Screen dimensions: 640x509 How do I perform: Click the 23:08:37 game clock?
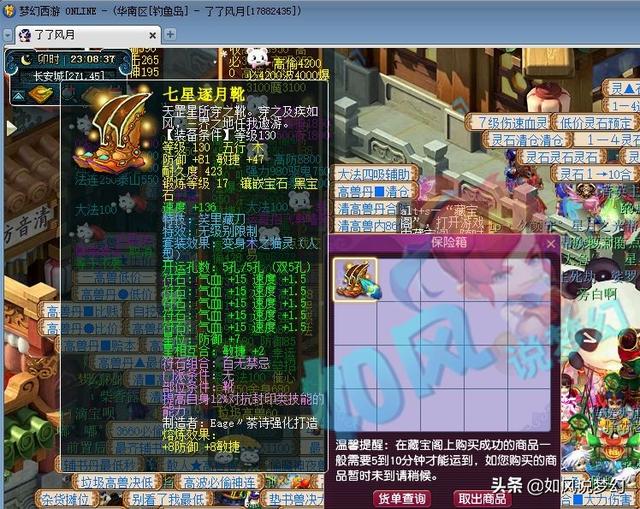[x=92, y=60]
